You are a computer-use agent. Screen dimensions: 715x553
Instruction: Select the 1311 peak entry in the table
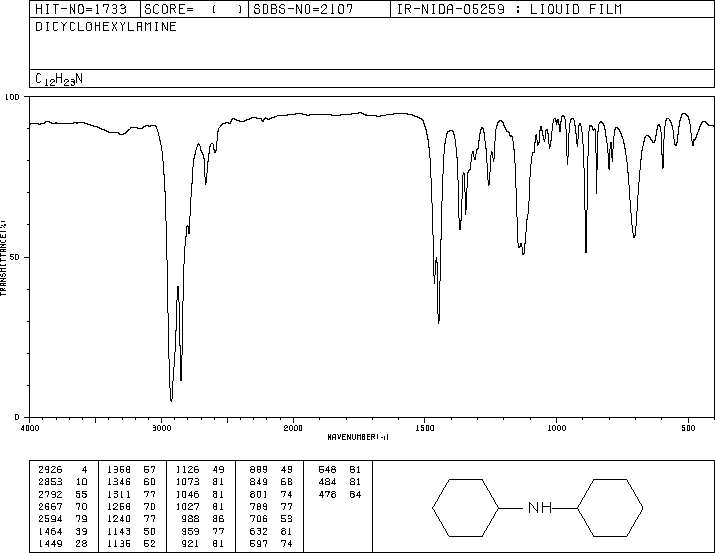[x=131, y=494]
